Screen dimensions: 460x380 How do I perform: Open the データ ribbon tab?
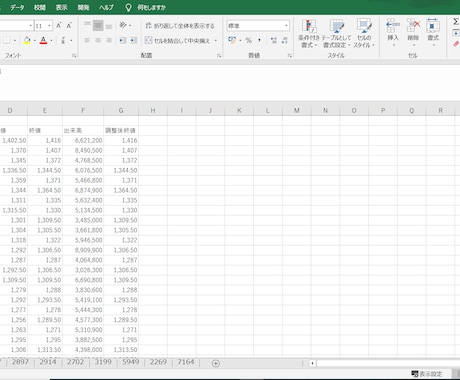point(17,7)
